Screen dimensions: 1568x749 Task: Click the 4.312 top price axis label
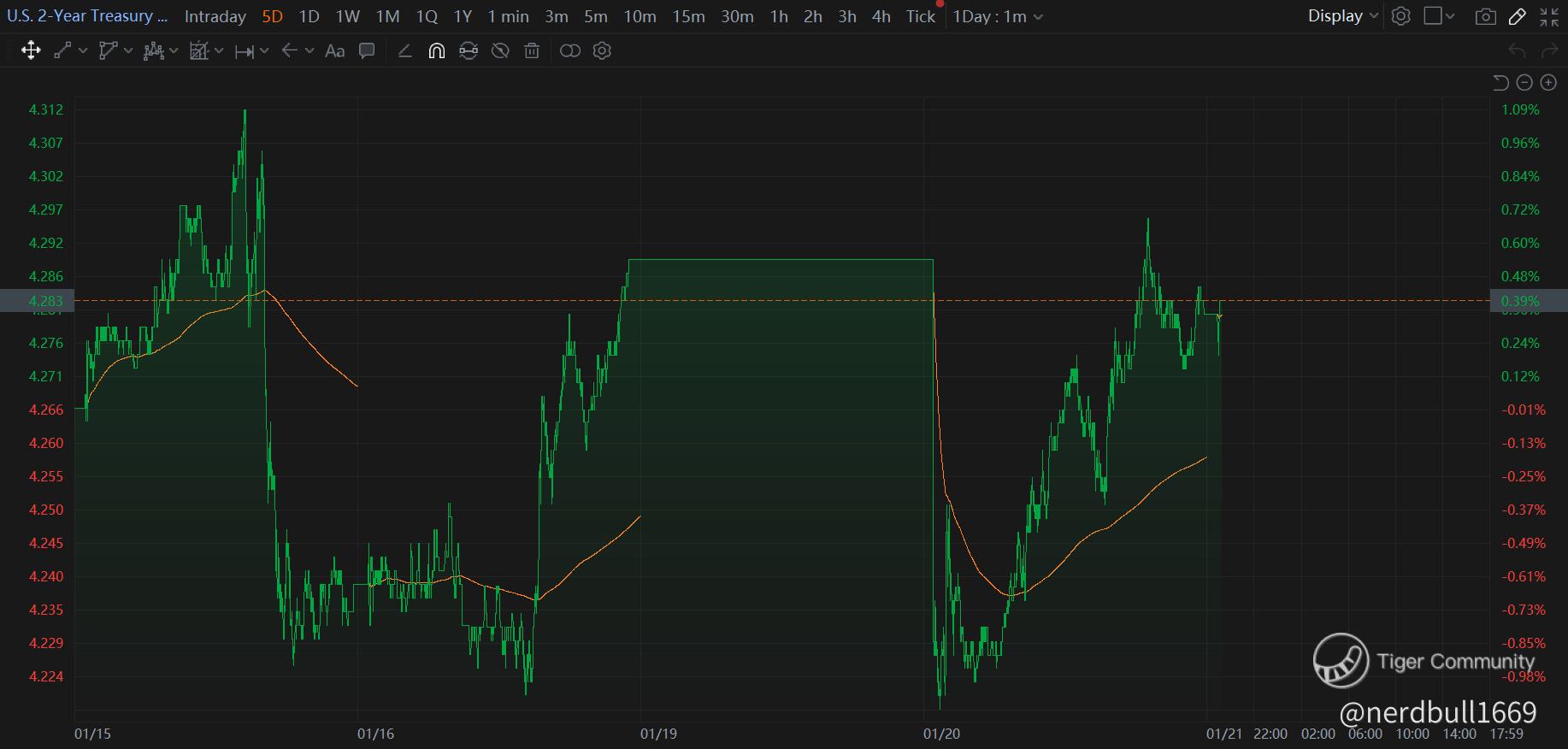[46, 109]
